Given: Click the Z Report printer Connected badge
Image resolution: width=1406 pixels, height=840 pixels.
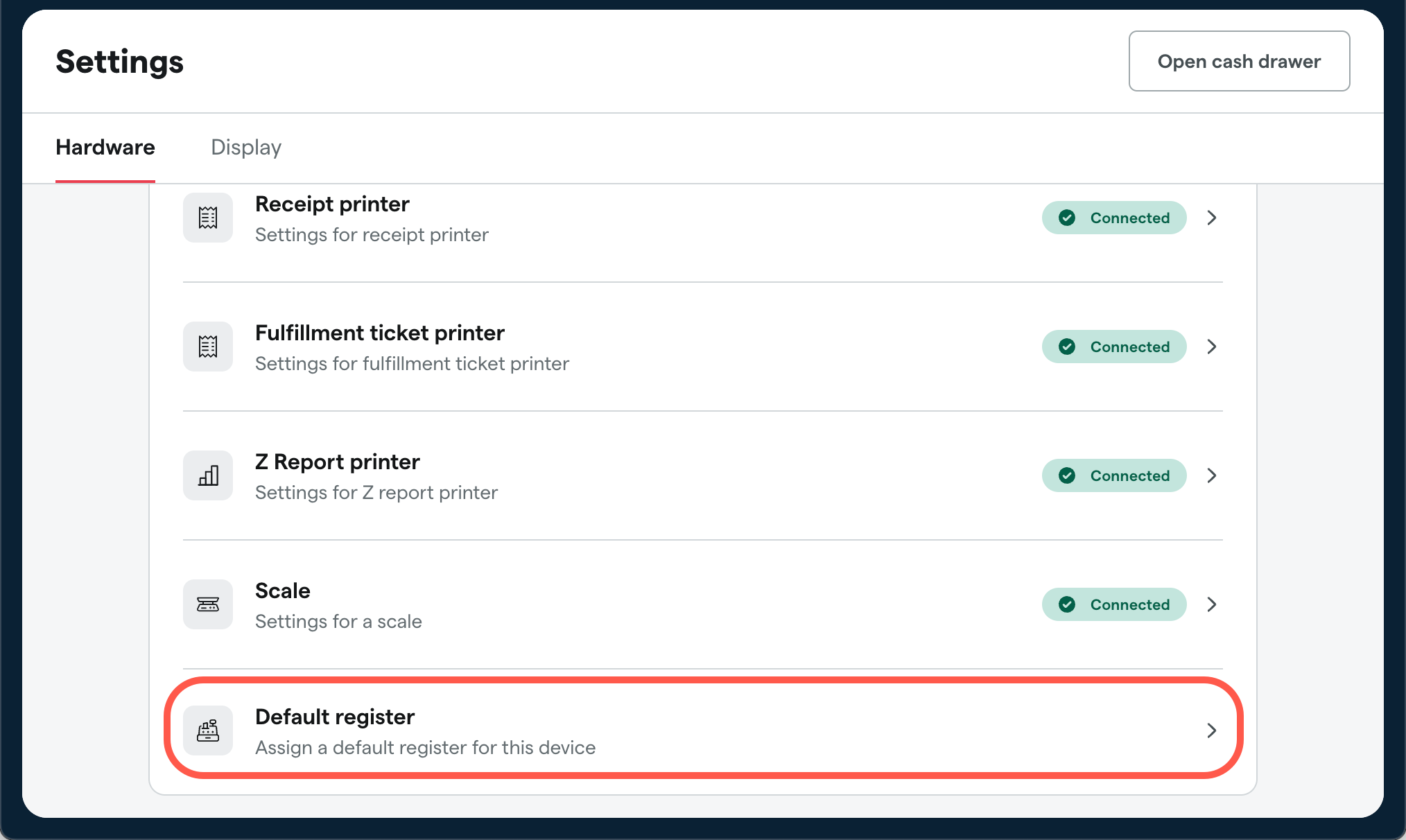Looking at the screenshot, I should (1114, 475).
